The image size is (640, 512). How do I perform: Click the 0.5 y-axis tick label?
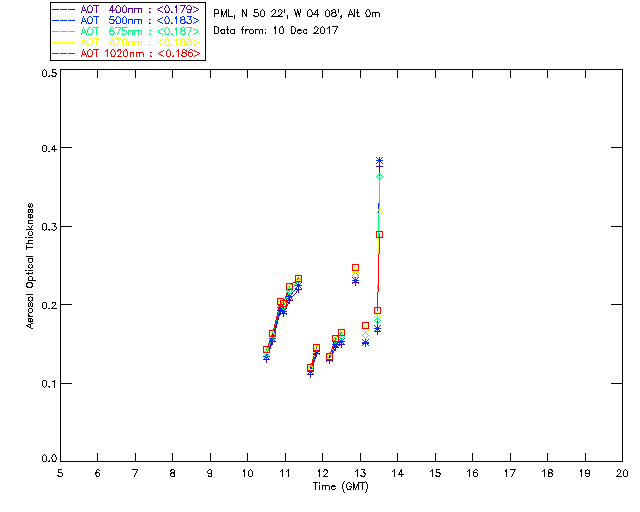(49, 73)
